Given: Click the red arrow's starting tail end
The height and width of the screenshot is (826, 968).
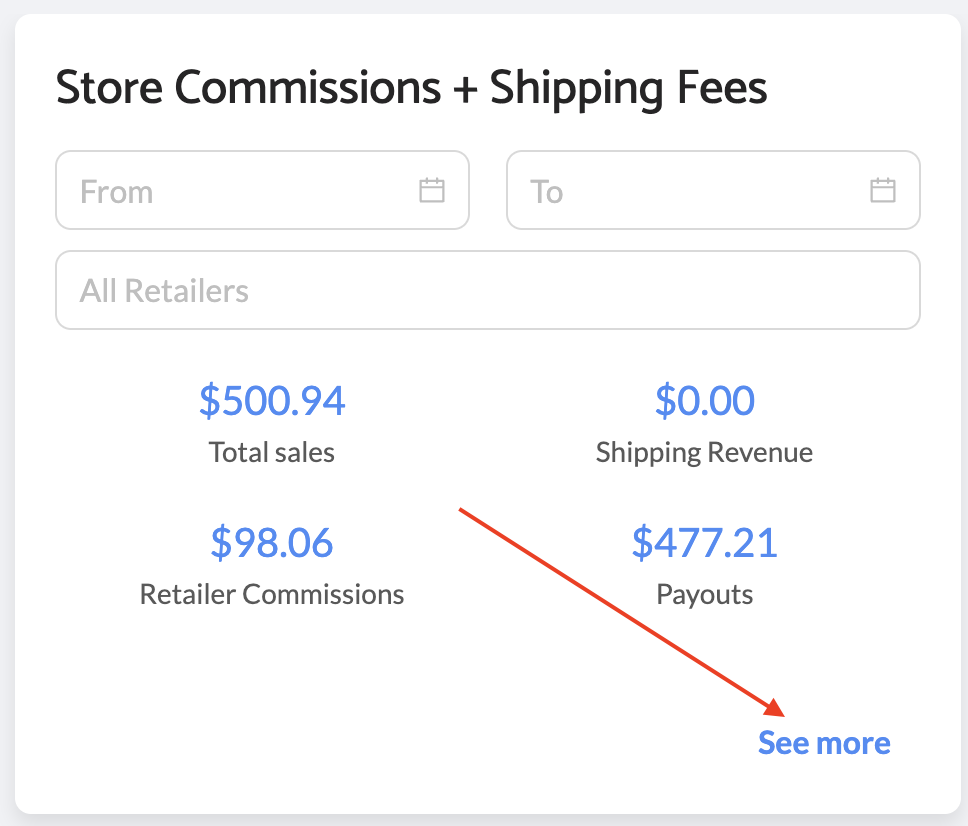Looking at the screenshot, I should [x=461, y=510].
